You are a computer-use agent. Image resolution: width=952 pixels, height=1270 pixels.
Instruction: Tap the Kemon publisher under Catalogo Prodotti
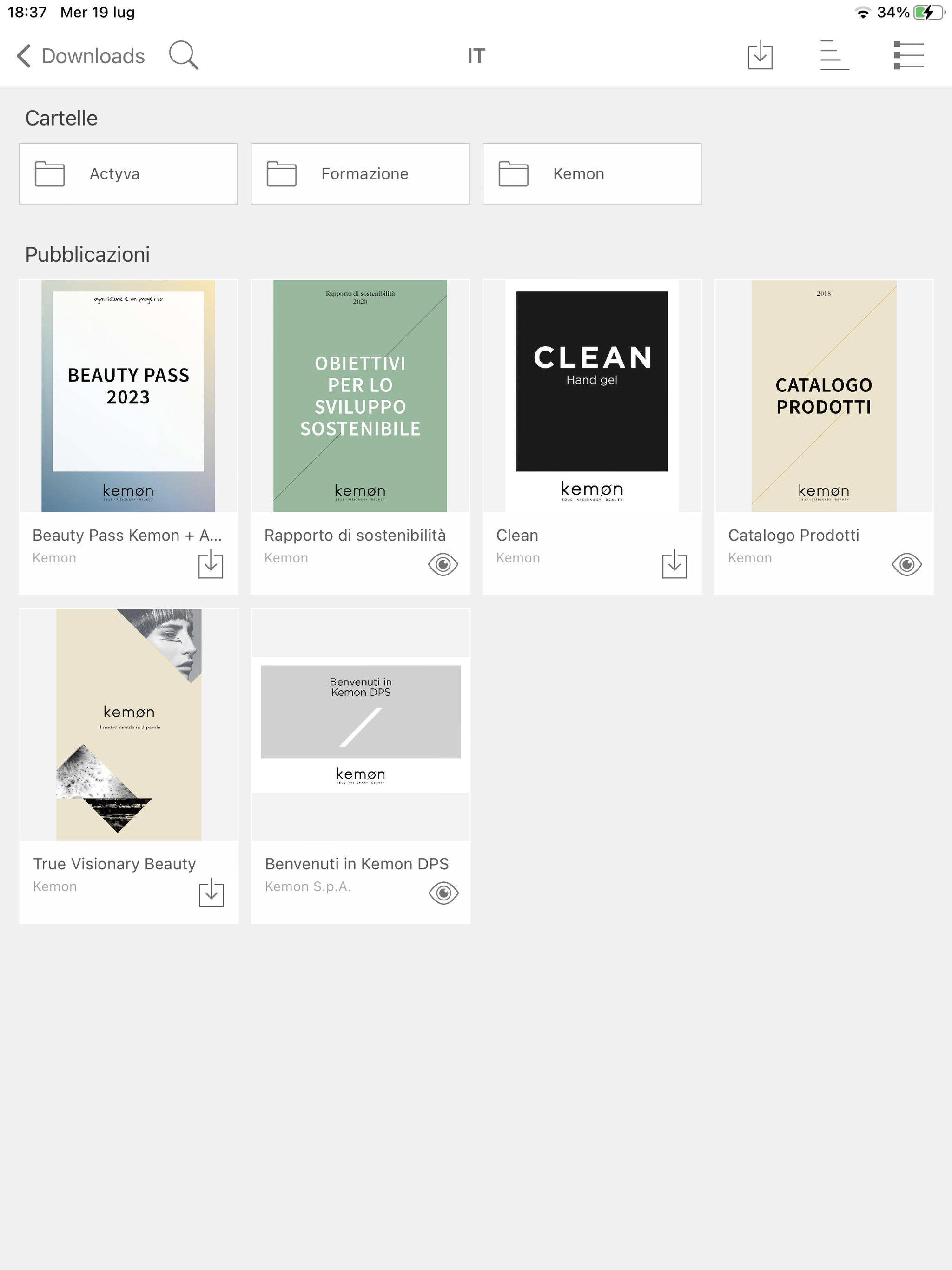[x=750, y=558]
